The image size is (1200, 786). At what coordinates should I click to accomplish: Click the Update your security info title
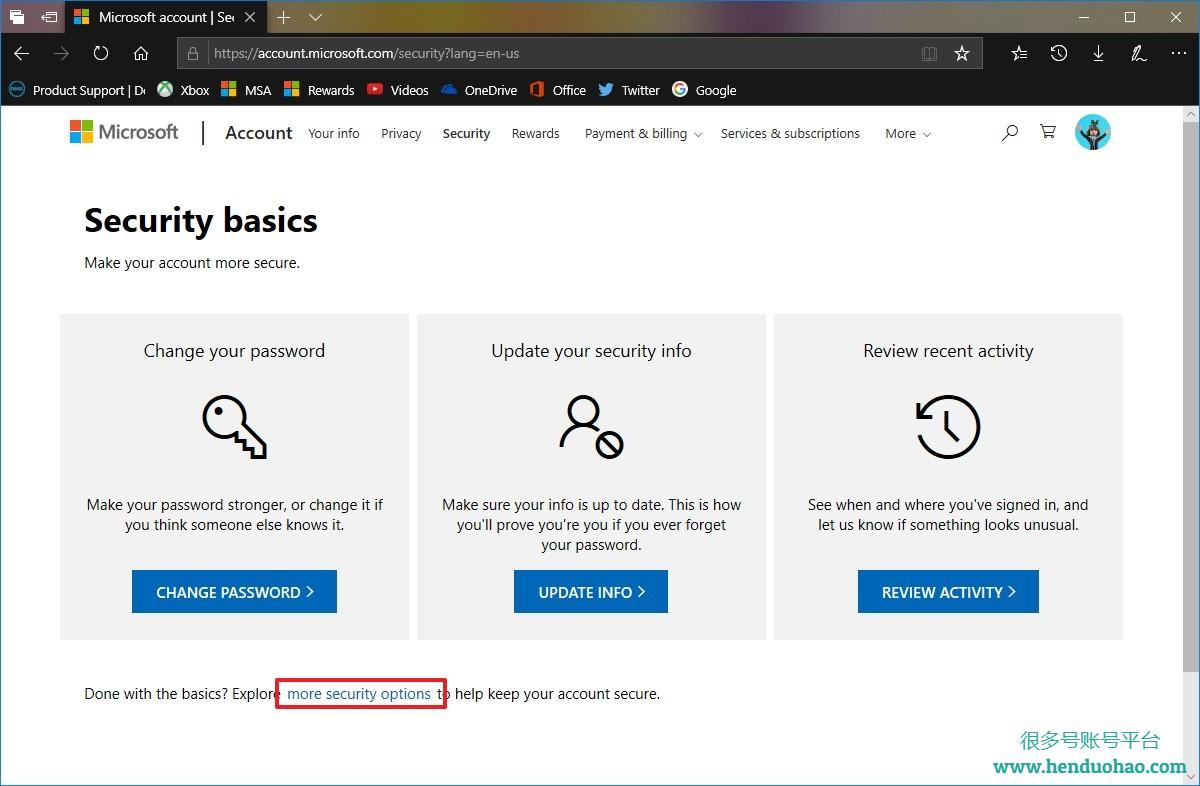pos(591,351)
